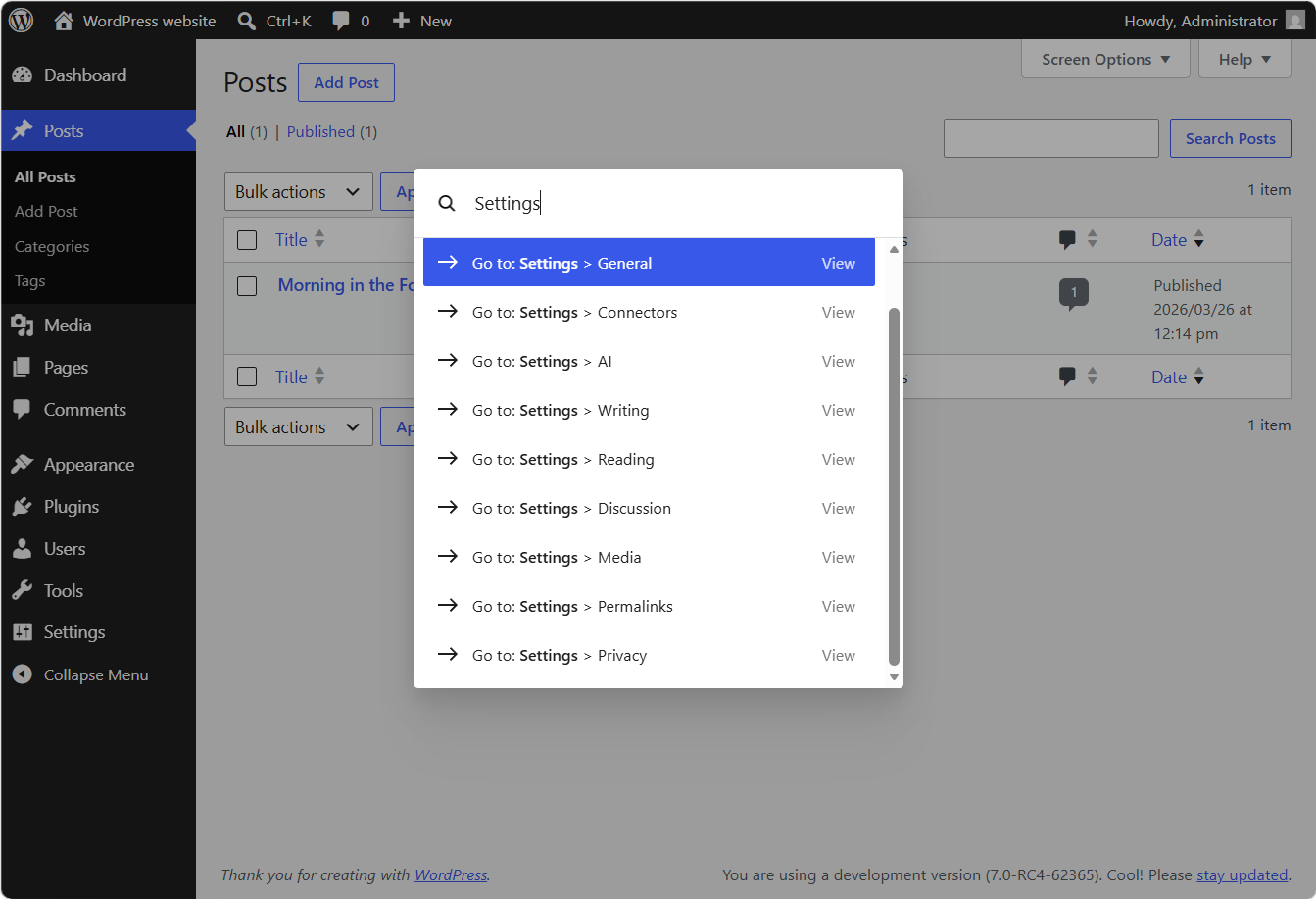
Task: Click the WordPress logo in admin bar
Action: point(21,21)
